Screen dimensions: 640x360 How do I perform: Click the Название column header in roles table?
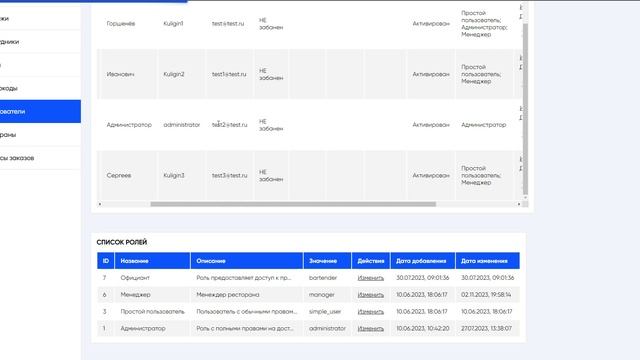click(x=153, y=261)
